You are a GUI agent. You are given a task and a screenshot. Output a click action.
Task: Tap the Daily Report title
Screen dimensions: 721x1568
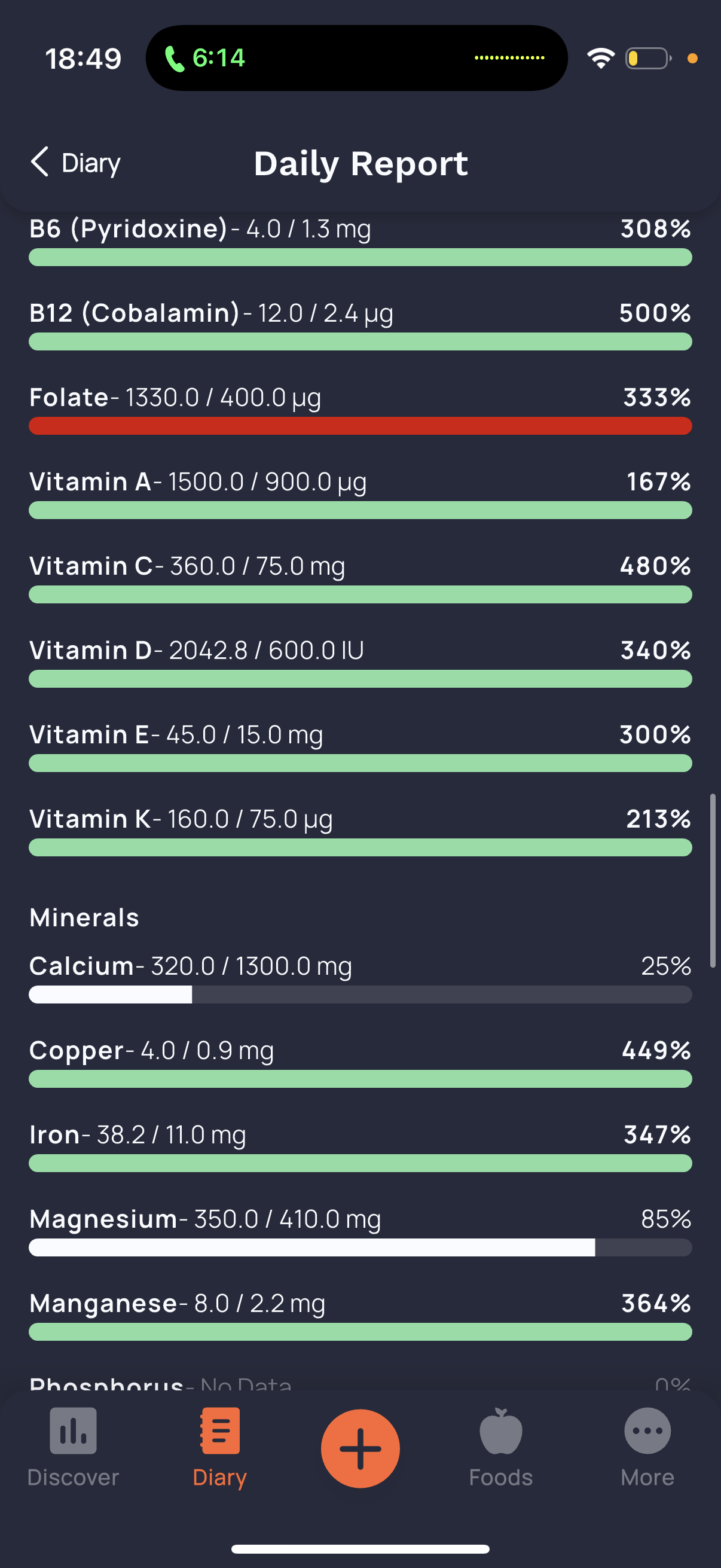tap(361, 163)
